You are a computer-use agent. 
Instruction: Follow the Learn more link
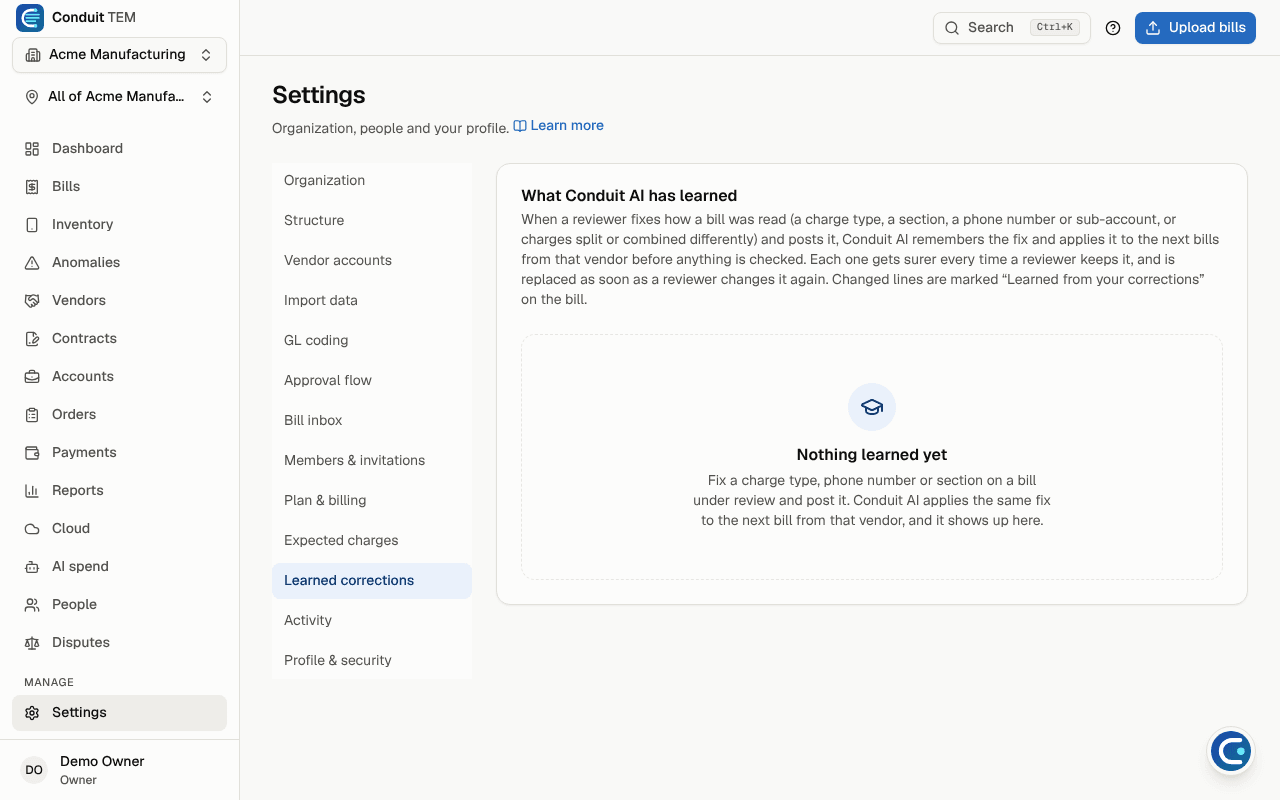(558, 126)
